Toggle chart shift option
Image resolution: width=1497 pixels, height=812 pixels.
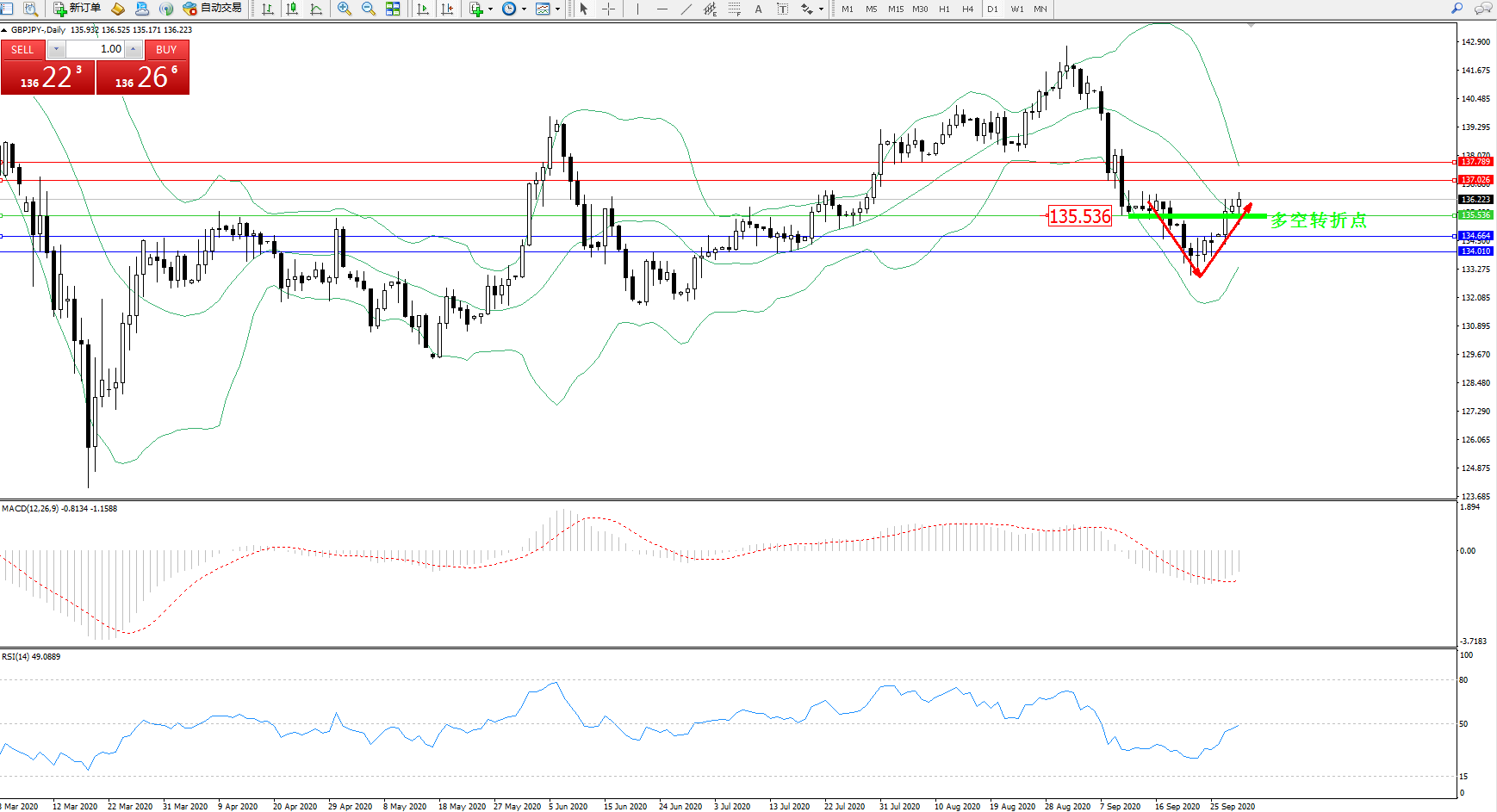coord(447,9)
